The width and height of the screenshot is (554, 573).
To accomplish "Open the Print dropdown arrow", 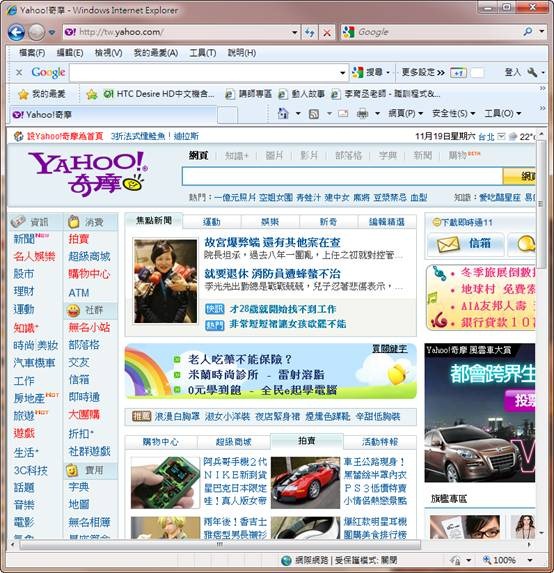I will 377,114.
